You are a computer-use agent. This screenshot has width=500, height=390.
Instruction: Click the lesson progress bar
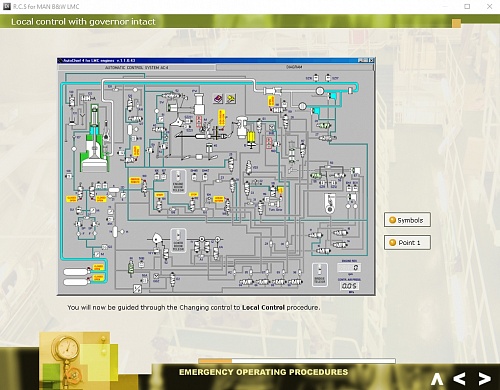[x=297, y=361]
